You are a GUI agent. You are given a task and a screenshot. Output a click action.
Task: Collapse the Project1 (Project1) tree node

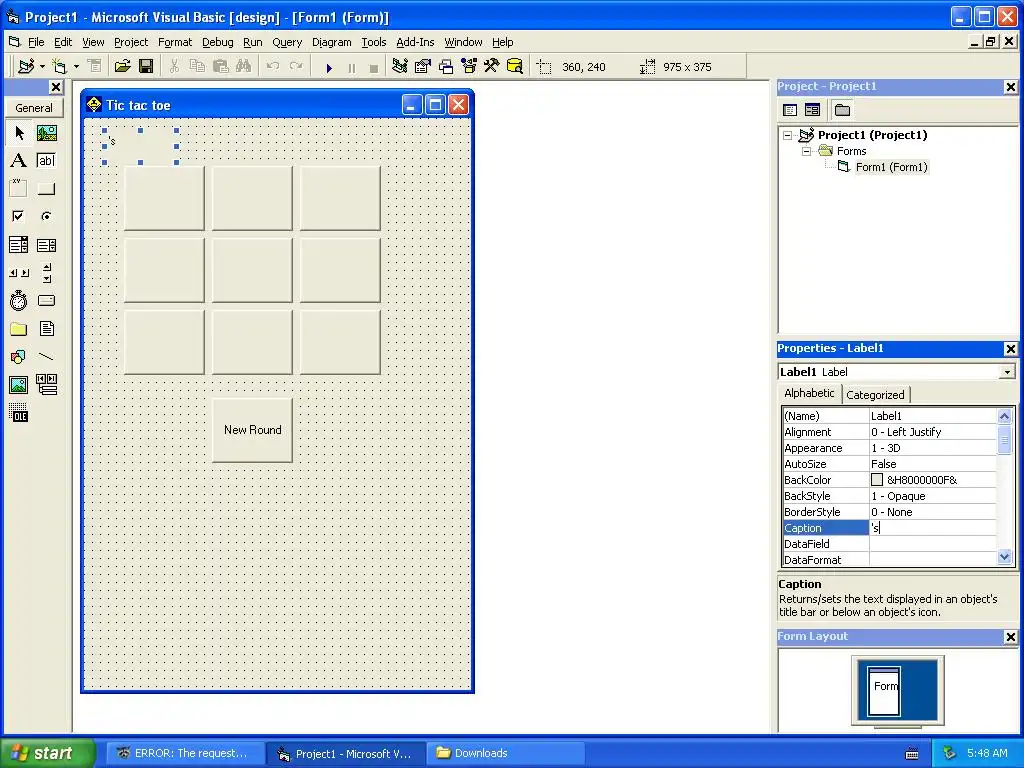tap(788, 135)
